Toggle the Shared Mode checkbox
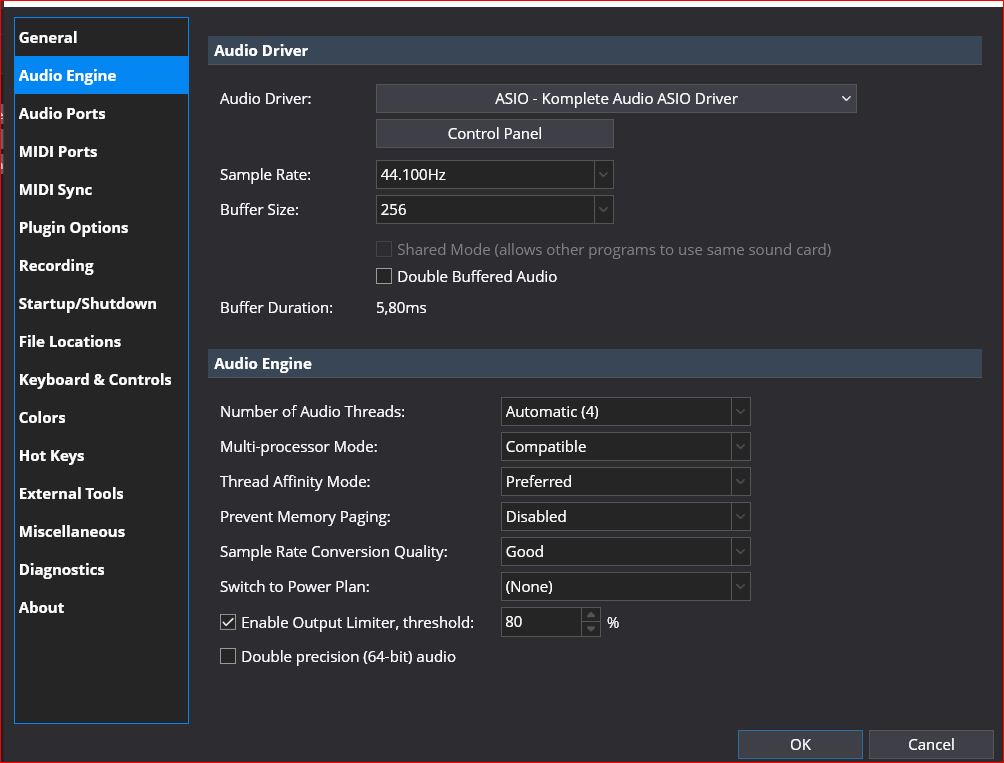 pos(384,249)
